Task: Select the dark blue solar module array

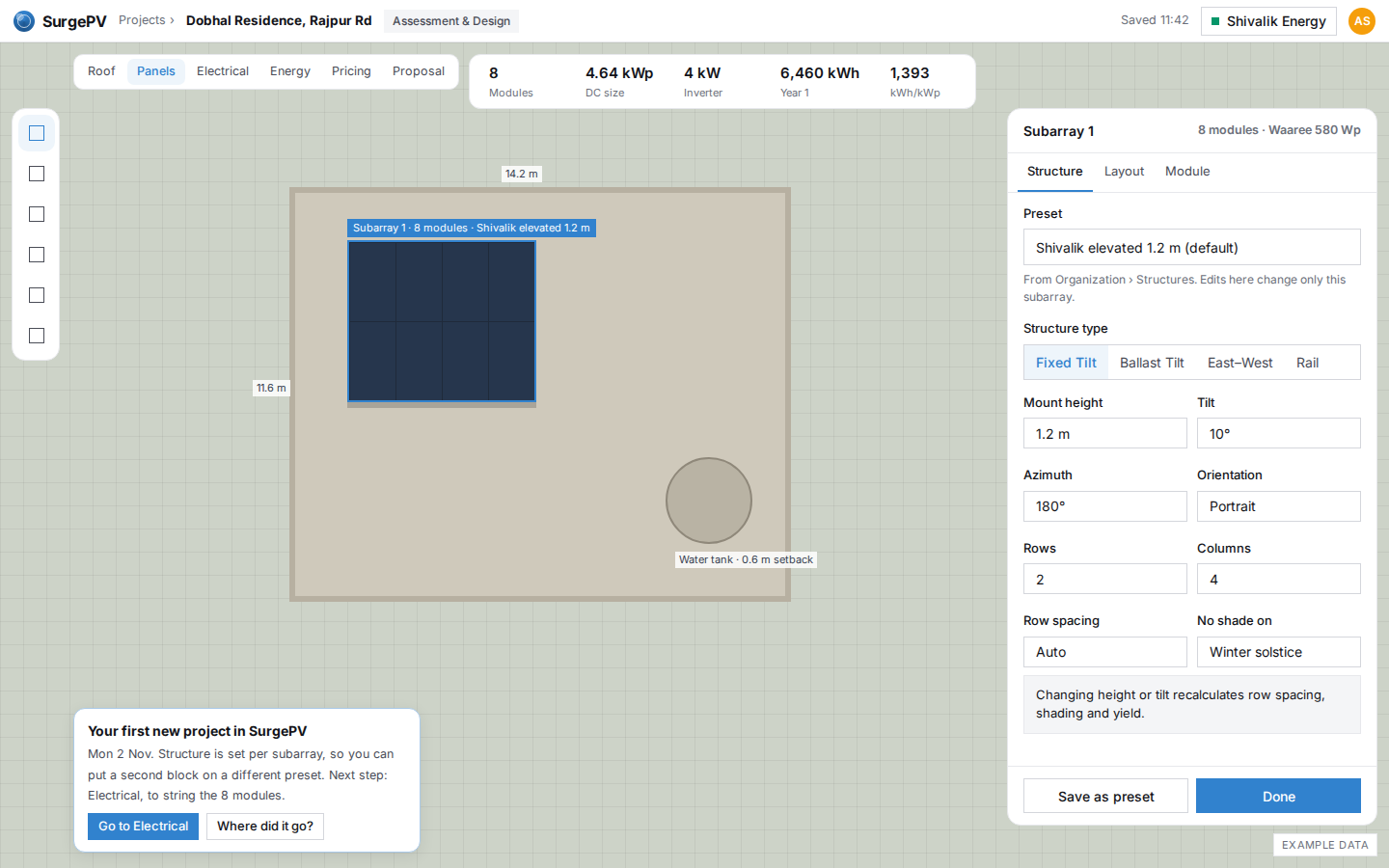Action: [x=442, y=321]
